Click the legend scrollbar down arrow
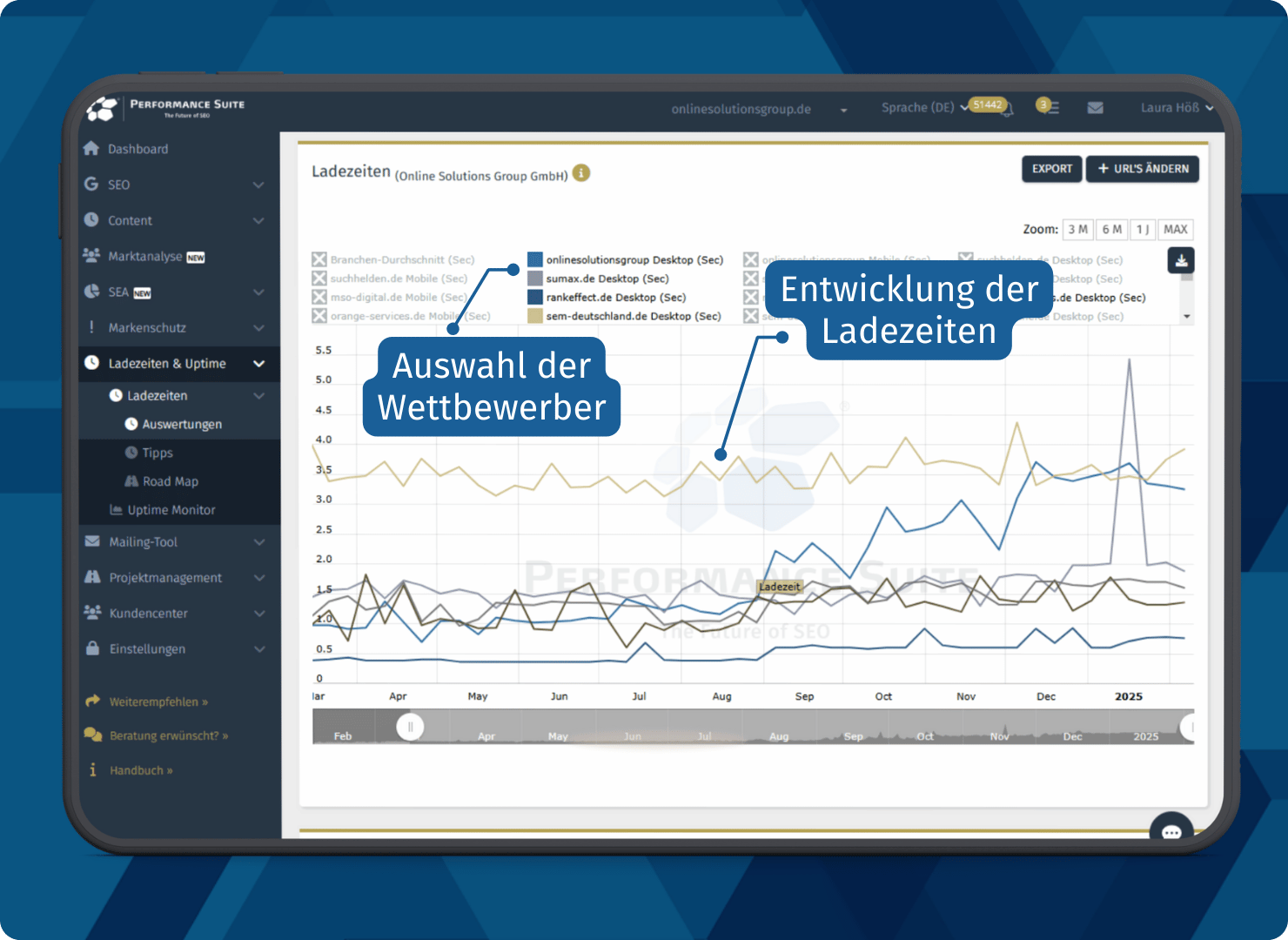Viewport: 1288px width, 940px height. click(1187, 316)
